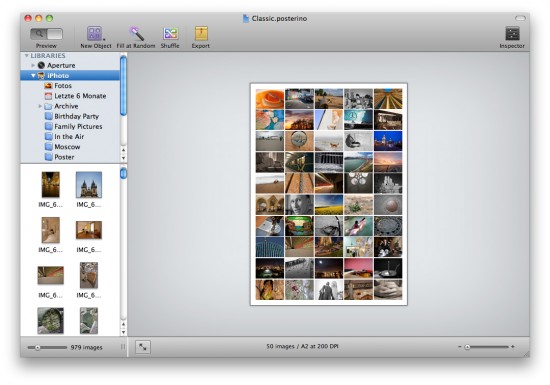550x385 pixels.
Task: Click the zoom-out minus icon
Action: tap(460, 346)
